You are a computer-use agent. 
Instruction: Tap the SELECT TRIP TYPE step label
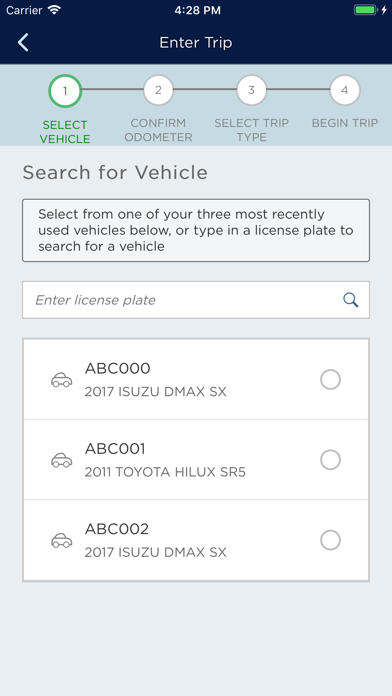click(x=251, y=130)
